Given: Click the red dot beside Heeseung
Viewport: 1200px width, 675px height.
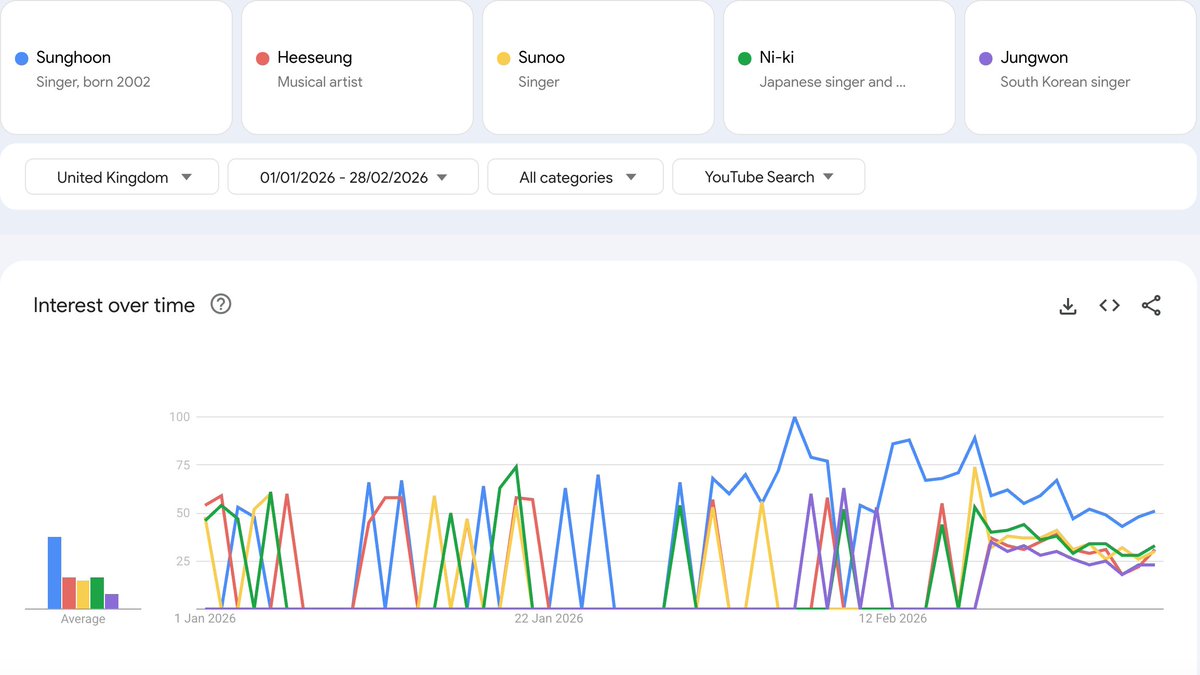Looking at the screenshot, I should (263, 58).
